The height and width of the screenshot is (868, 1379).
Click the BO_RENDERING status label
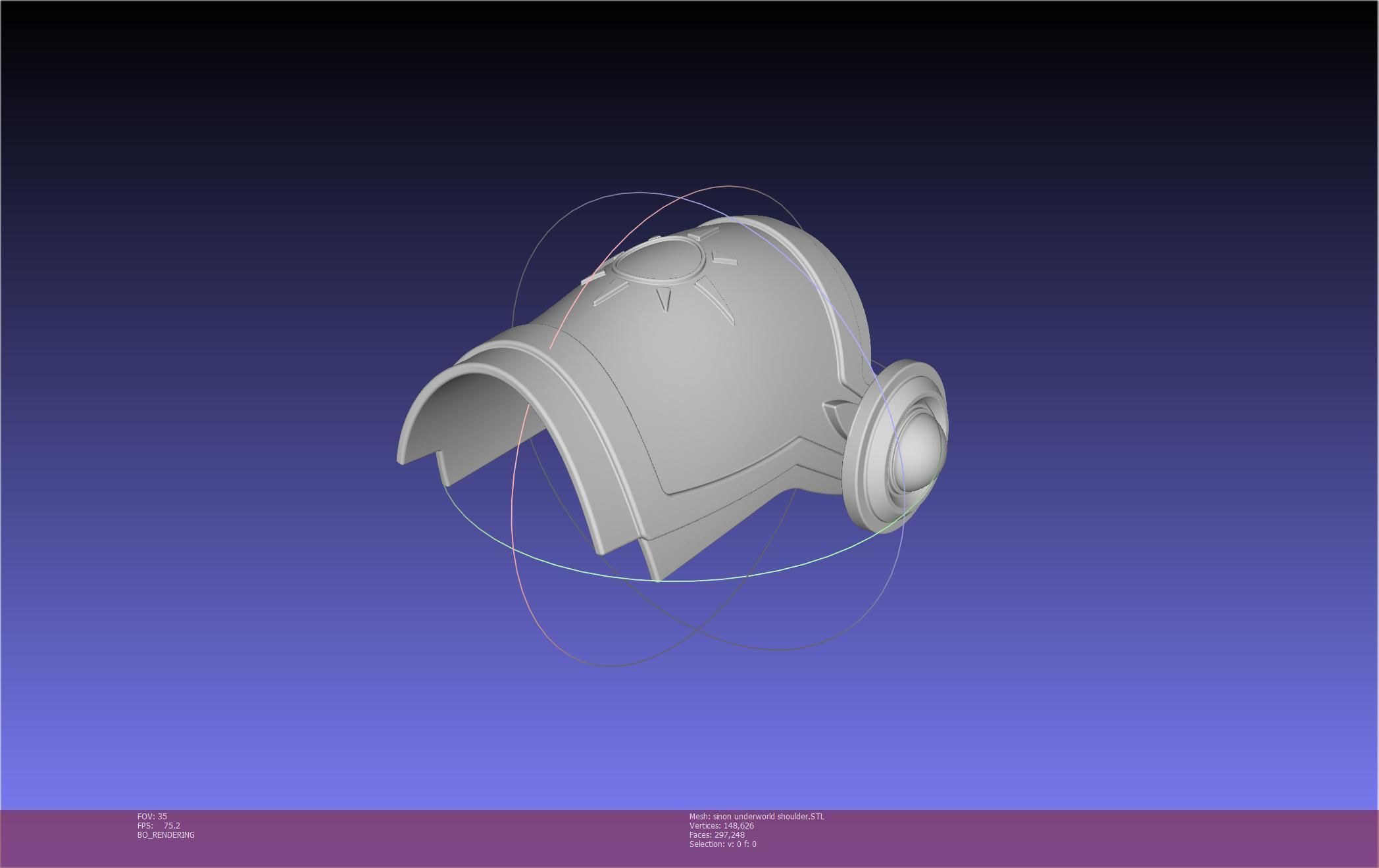(x=166, y=834)
